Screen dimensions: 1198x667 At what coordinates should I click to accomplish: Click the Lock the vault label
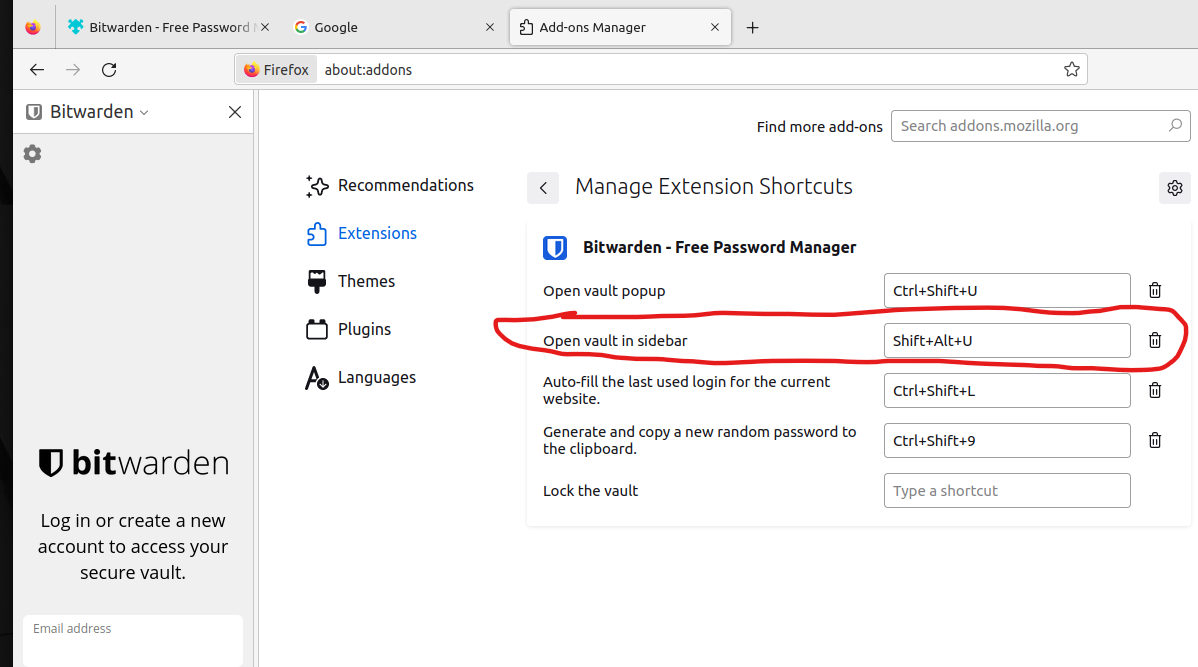[590, 491]
